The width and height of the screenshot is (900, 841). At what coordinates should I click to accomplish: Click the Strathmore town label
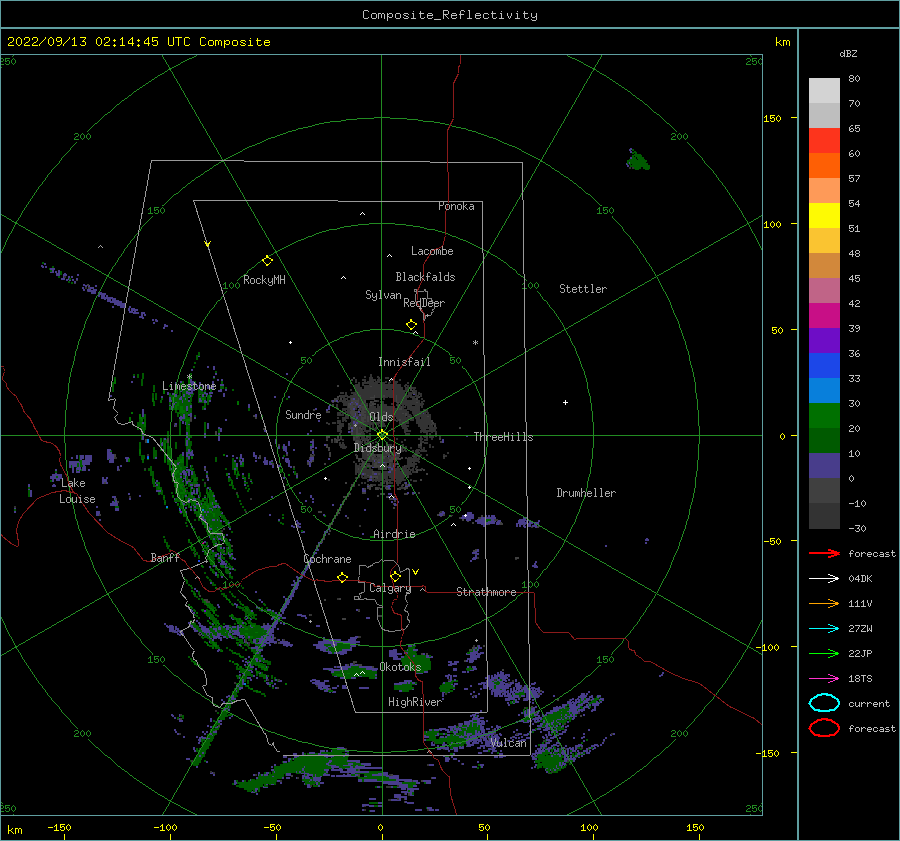tap(486, 592)
